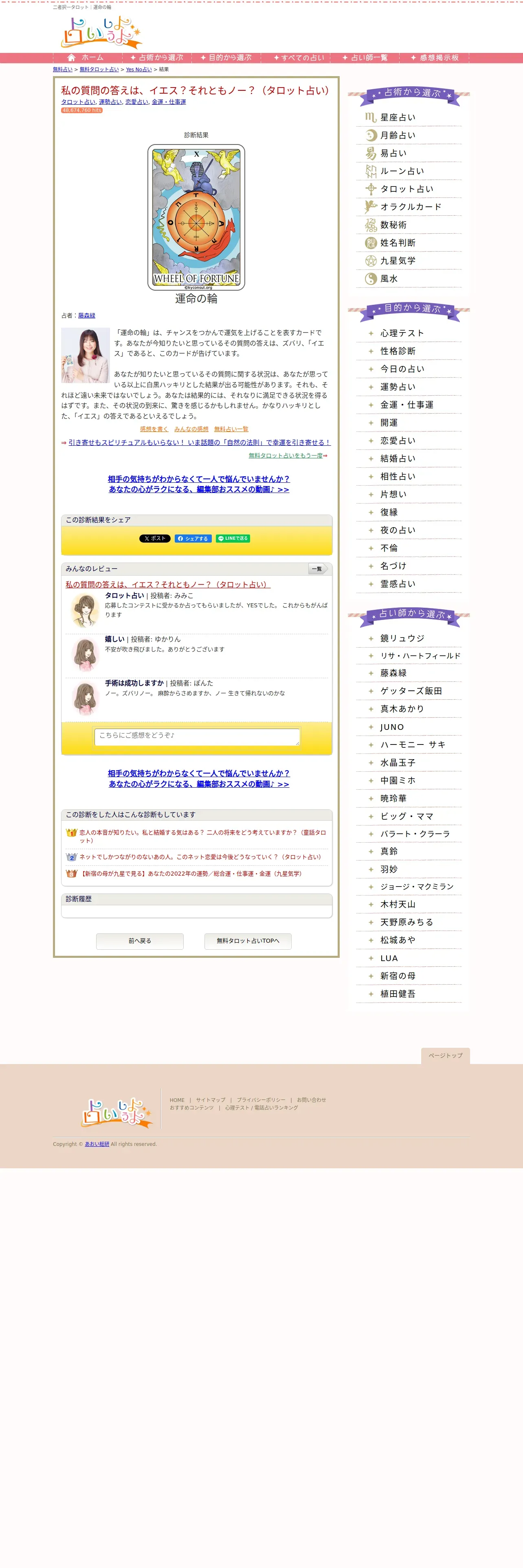This screenshot has height=1568, width=523.
Task: Click the 無料占い一覧 link below the result
Action: [x=231, y=429]
